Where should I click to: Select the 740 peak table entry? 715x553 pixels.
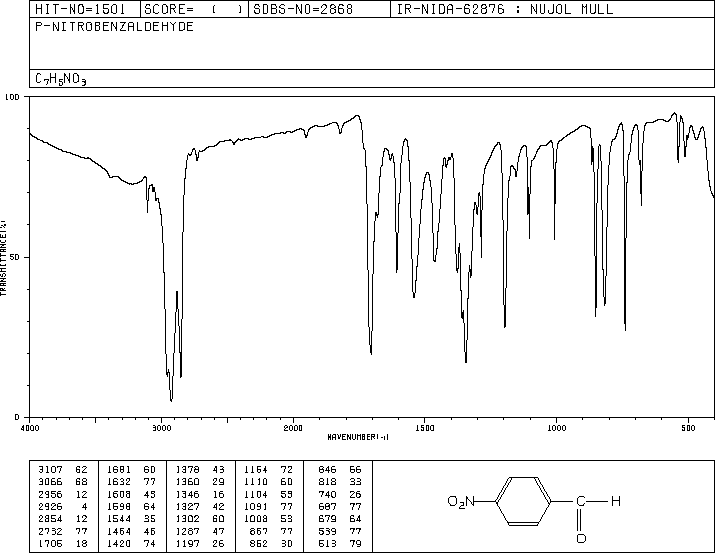pos(340,494)
